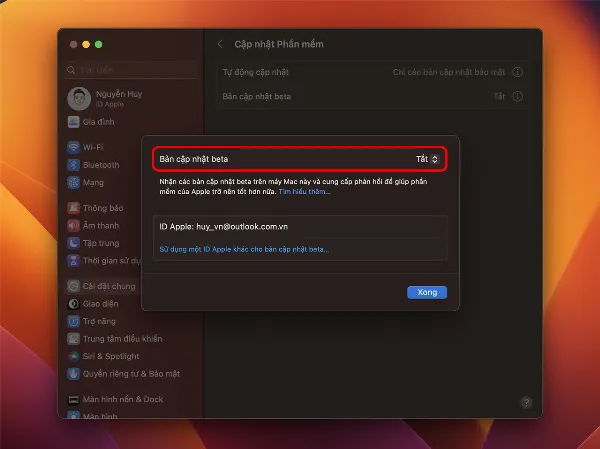The image size is (600, 449).
Task: Click the green zoom window button
Action: click(98, 44)
